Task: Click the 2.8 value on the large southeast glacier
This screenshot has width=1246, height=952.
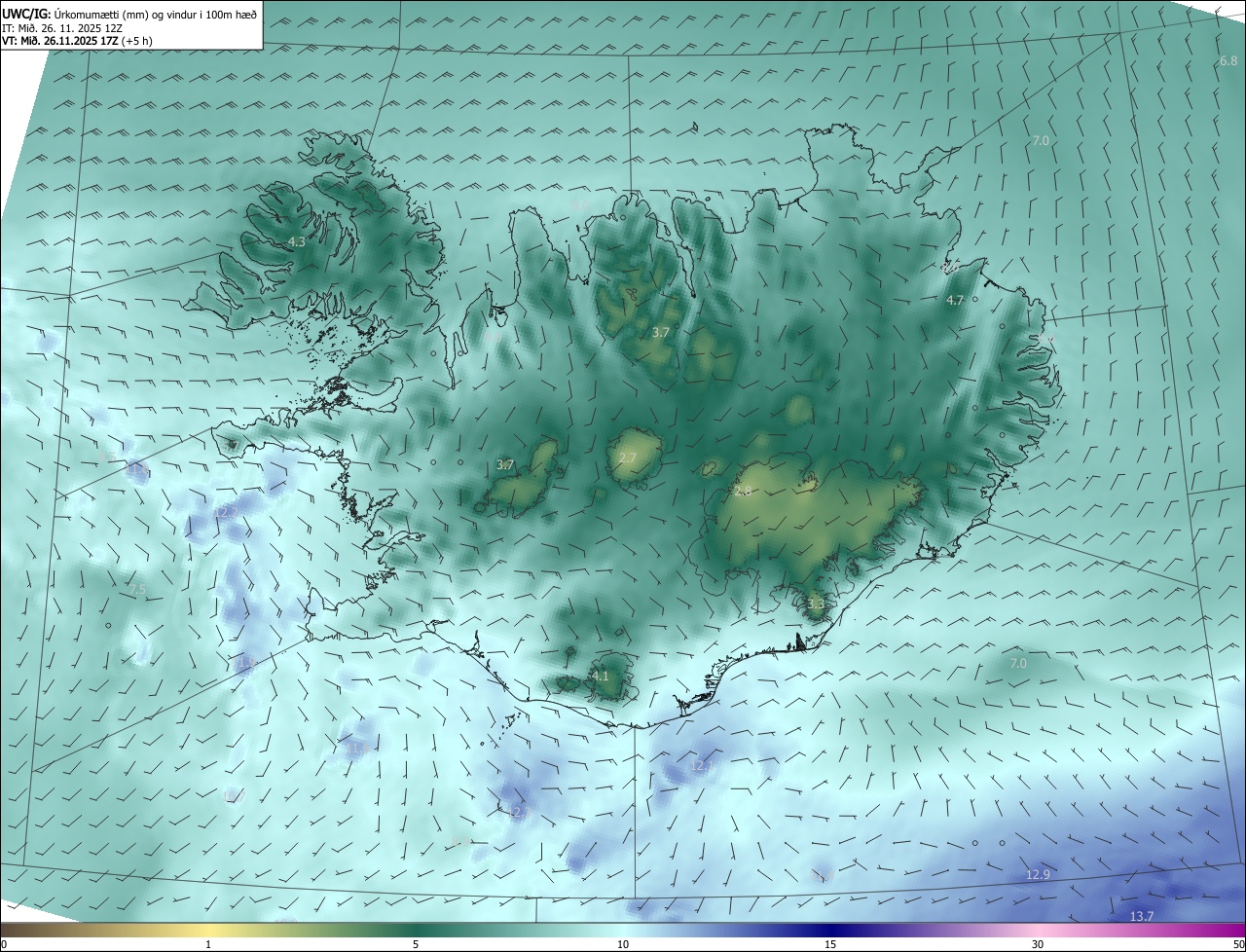Action: click(743, 492)
